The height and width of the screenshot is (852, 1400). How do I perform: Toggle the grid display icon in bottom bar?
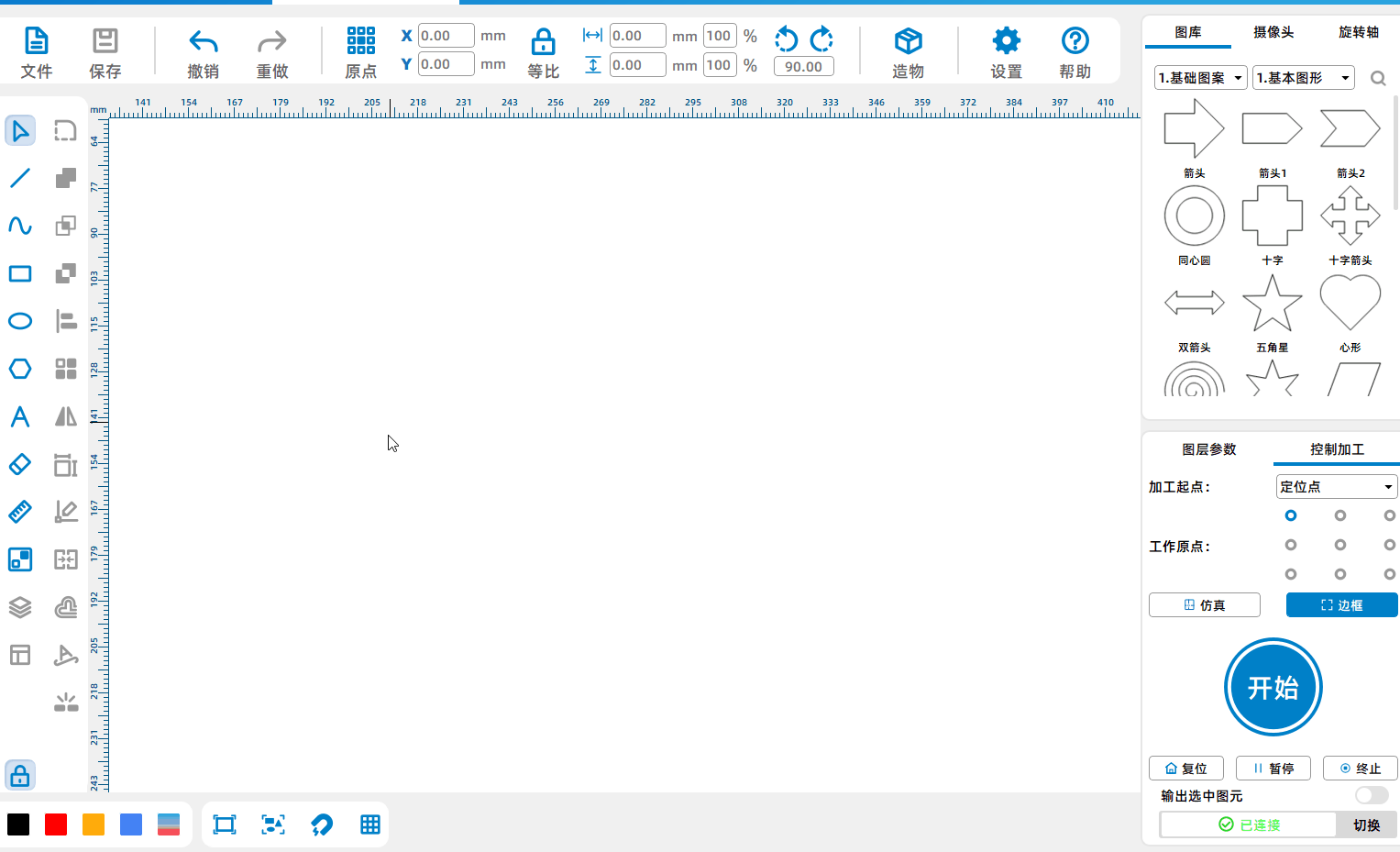click(x=370, y=824)
